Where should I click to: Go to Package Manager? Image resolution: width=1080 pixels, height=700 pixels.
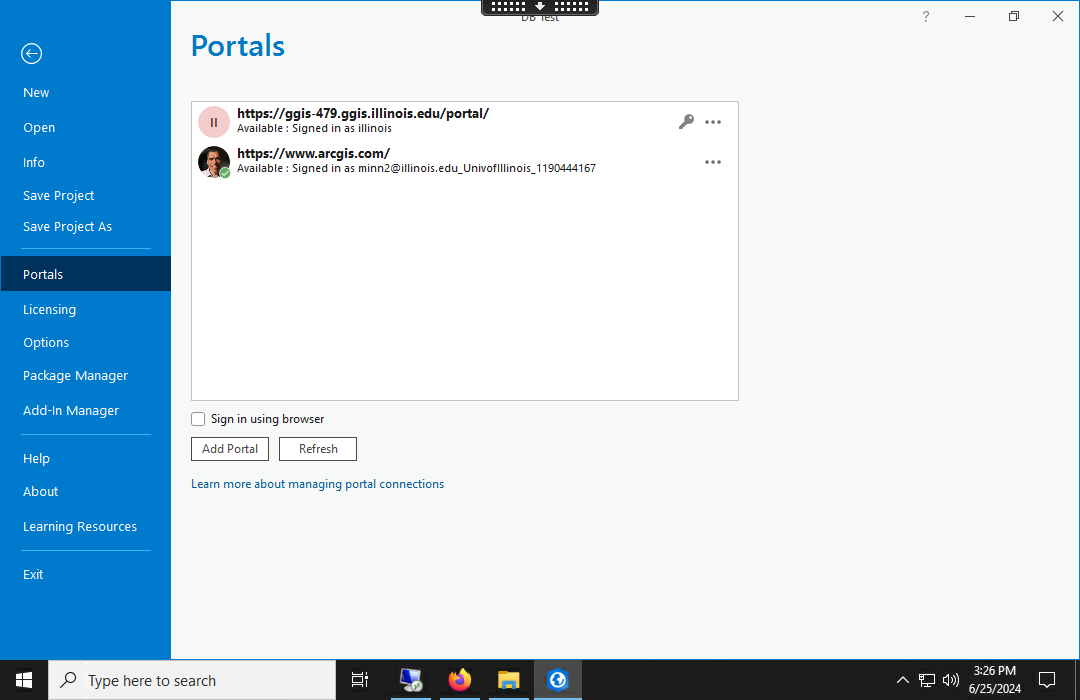(x=76, y=376)
